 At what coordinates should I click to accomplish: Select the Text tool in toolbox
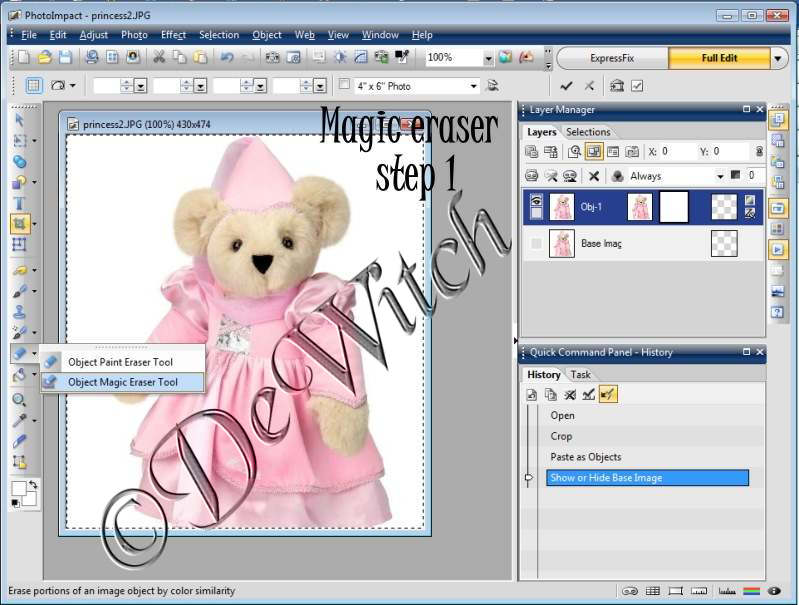(x=19, y=203)
